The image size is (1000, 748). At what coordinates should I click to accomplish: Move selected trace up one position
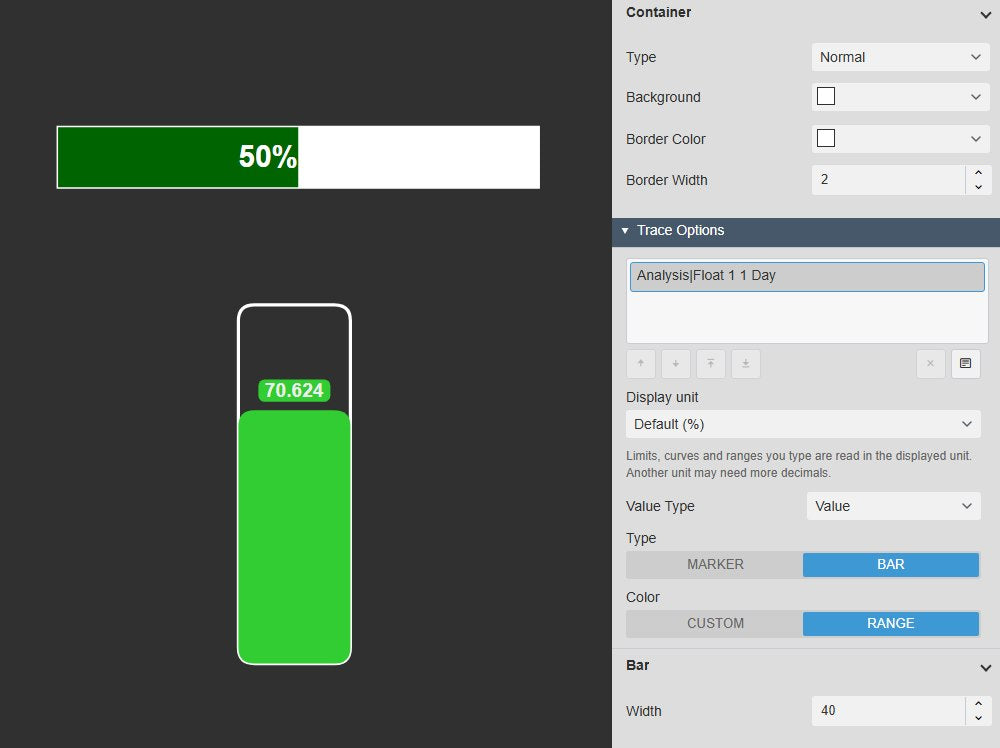pos(641,363)
